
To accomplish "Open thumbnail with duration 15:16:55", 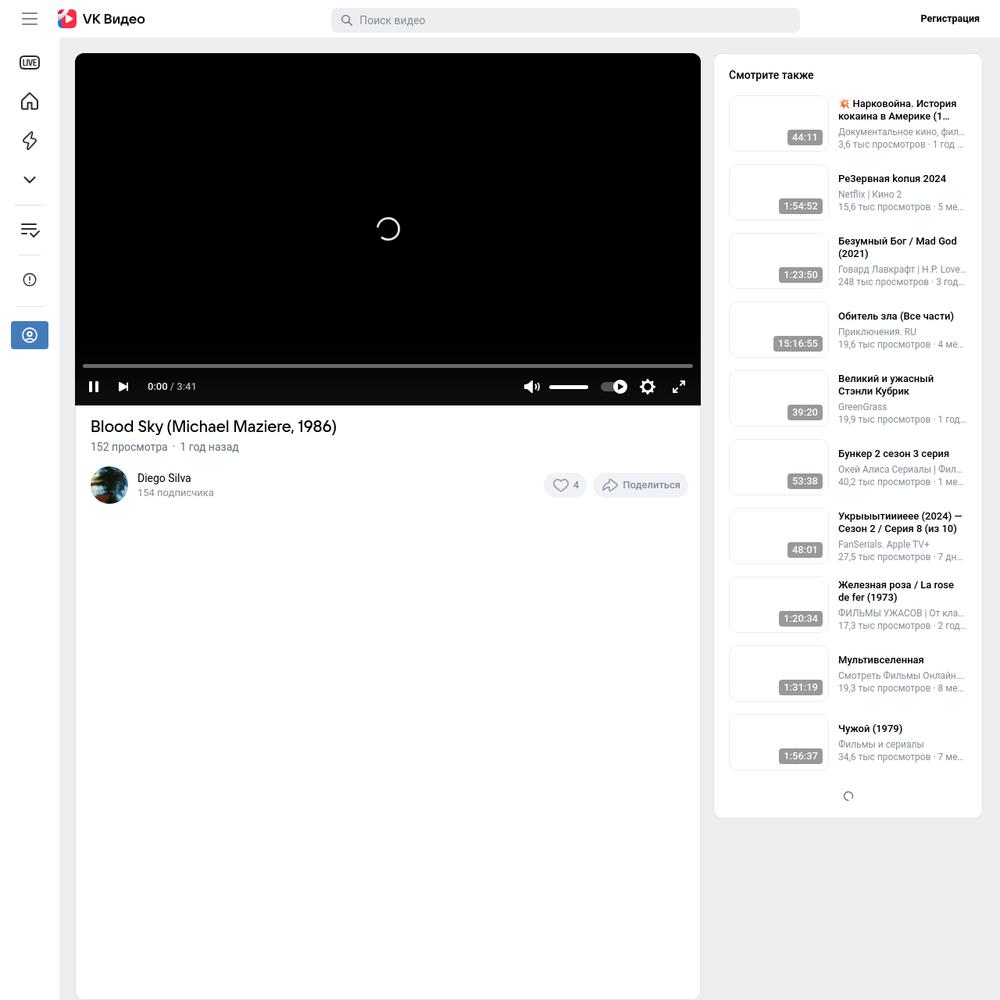I will 779,330.
